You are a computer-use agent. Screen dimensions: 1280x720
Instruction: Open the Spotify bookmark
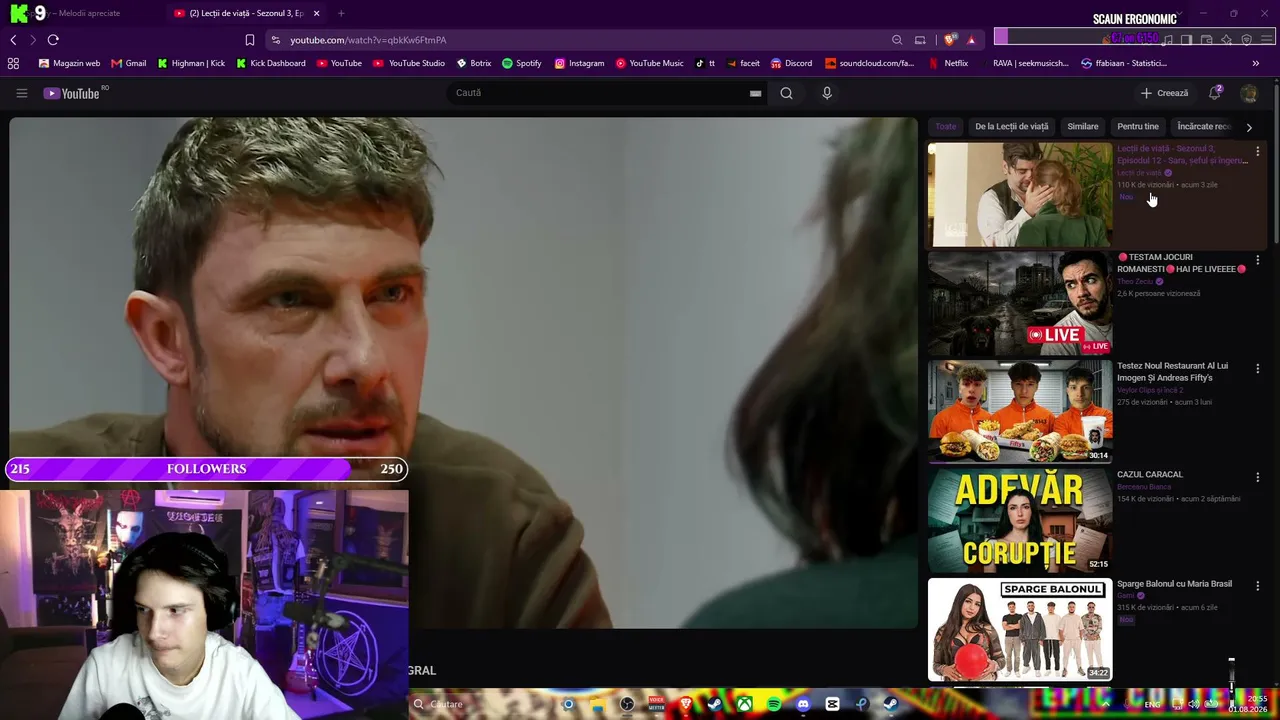[x=522, y=63]
